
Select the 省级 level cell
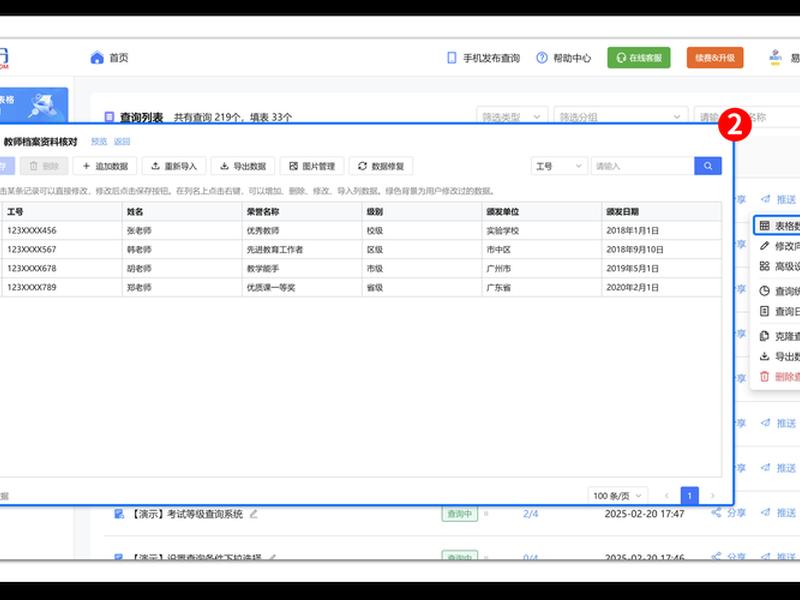coord(421,287)
